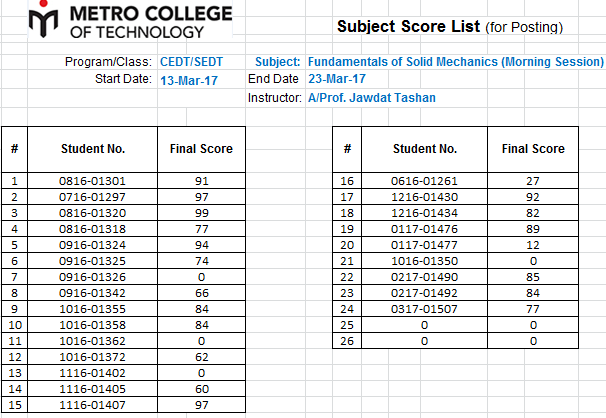Viewport: 606px width, 418px height.
Task: Select student number 1016-01372
Action: pos(92,357)
